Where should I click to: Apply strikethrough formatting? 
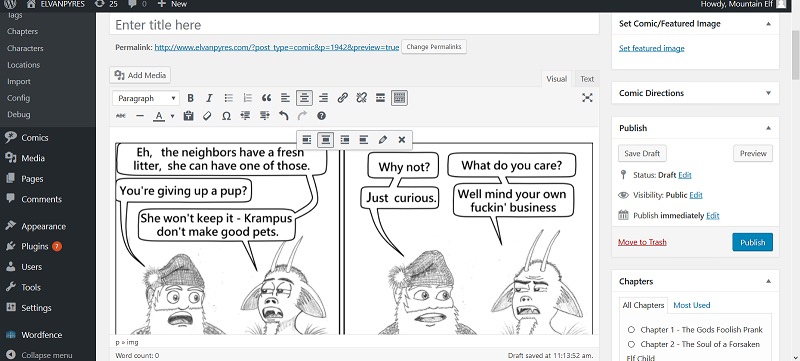click(x=120, y=116)
